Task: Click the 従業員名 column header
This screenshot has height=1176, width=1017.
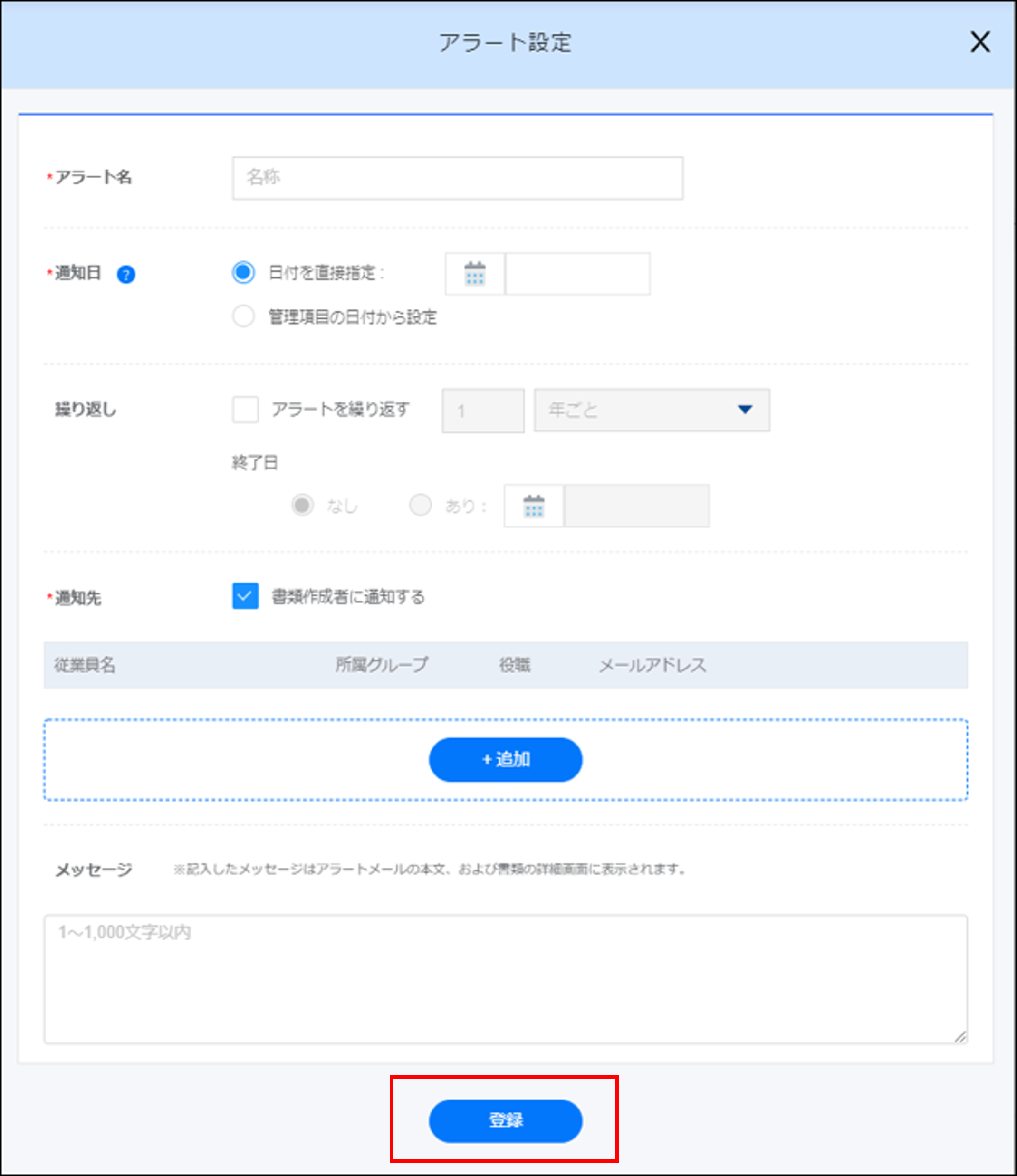Action: (85, 665)
